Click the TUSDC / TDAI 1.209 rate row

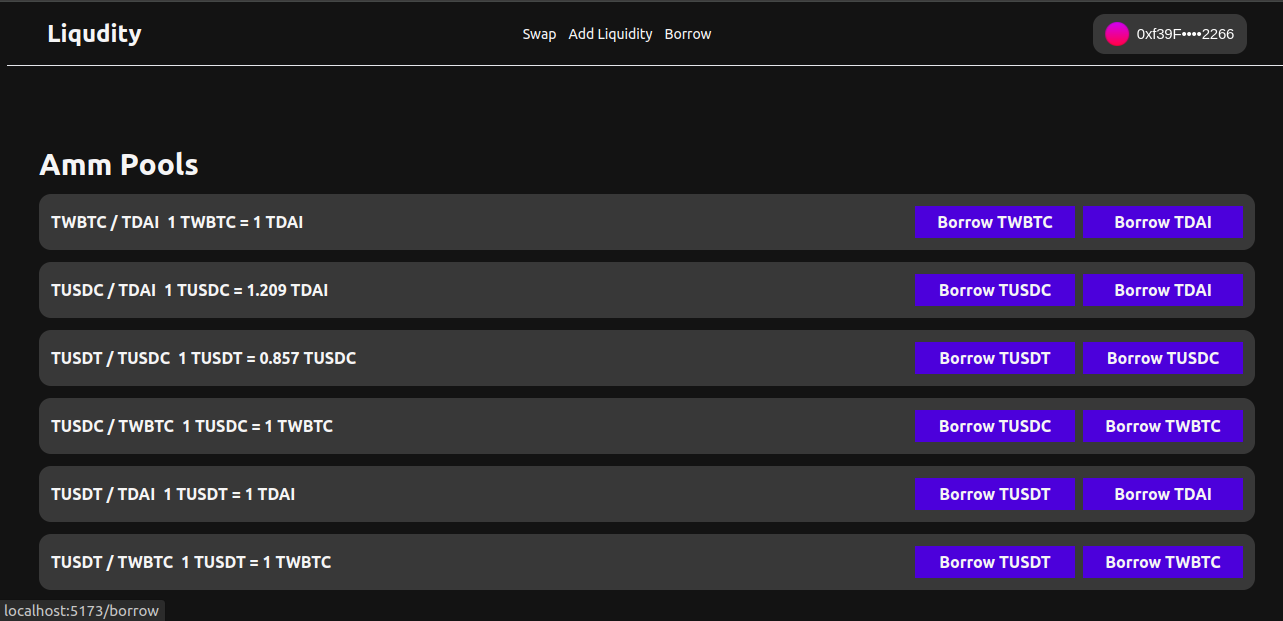click(190, 290)
